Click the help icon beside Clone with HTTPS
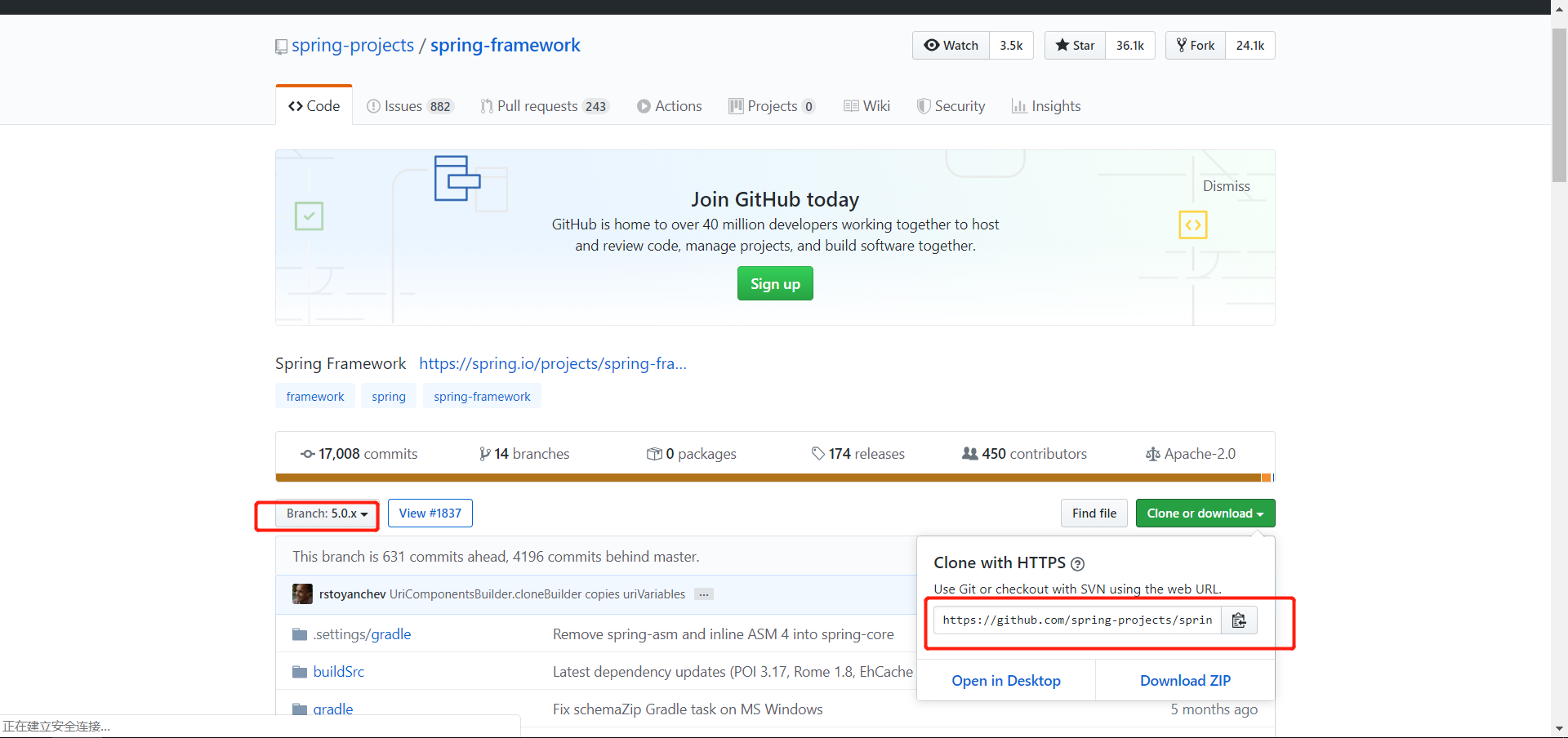This screenshot has width=1568, height=738. click(1077, 564)
